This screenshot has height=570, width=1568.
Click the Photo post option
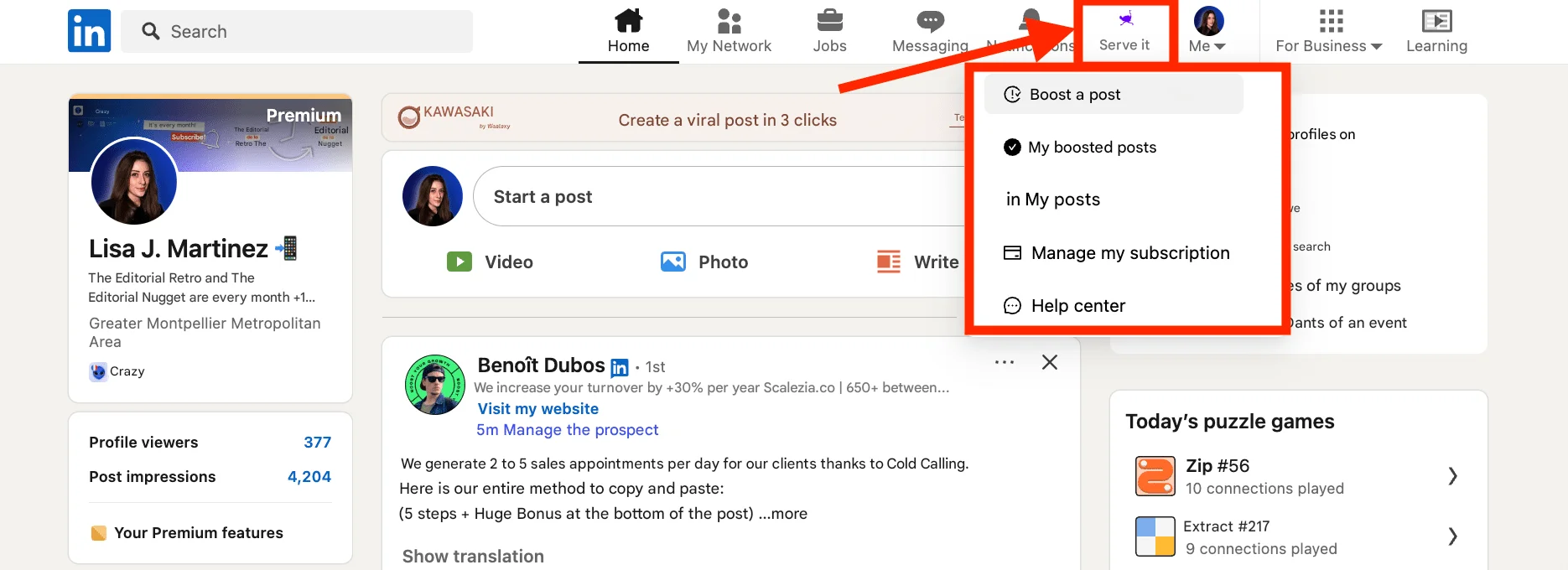click(x=704, y=262)
